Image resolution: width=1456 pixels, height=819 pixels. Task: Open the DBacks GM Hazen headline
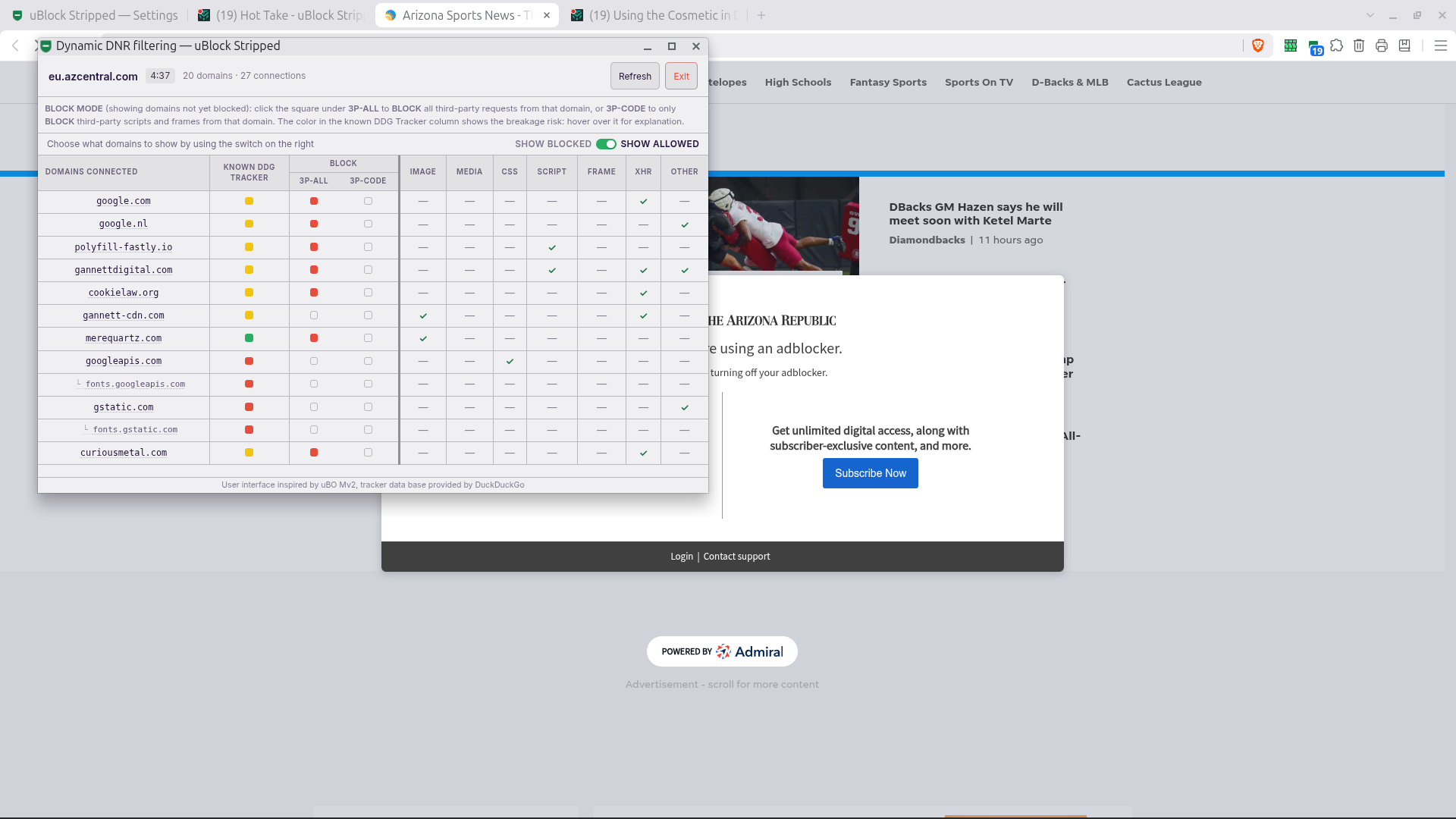coord(976,214)
